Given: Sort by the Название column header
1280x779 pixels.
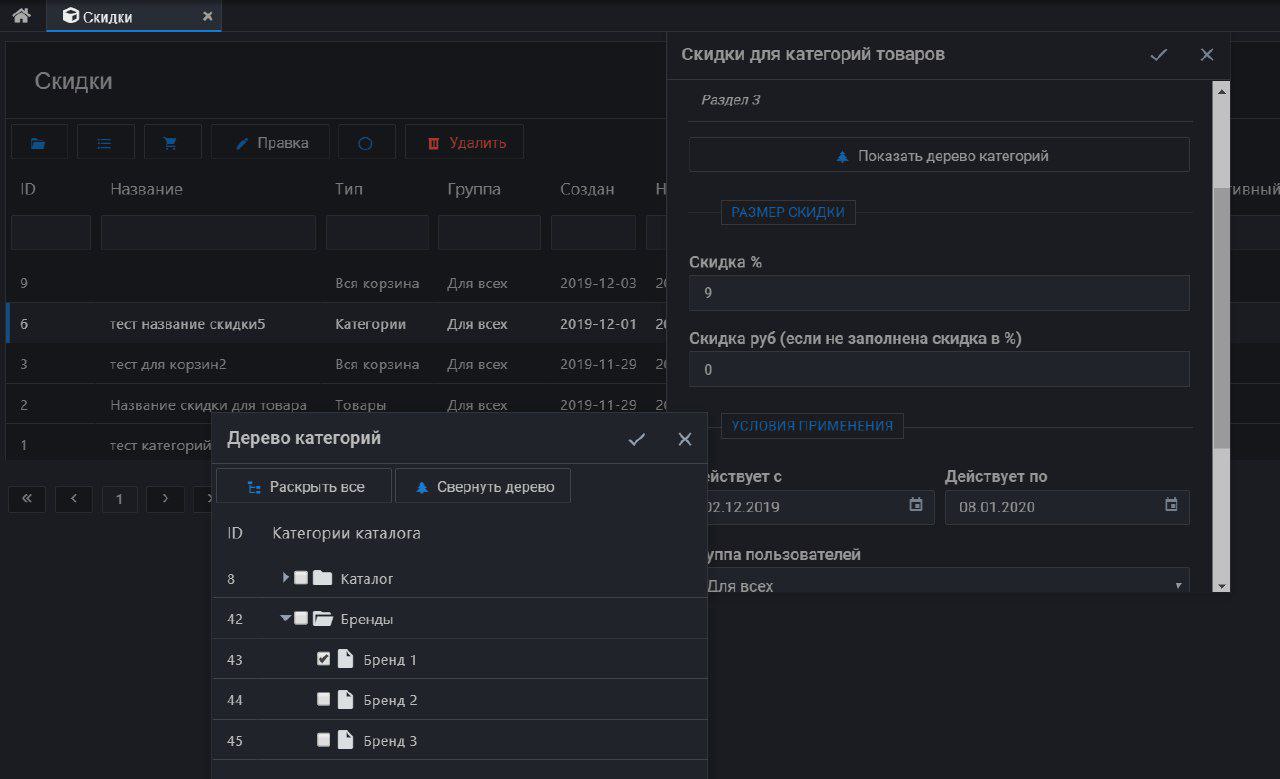Looking at the screenshot, I should [x=146, y=189].
